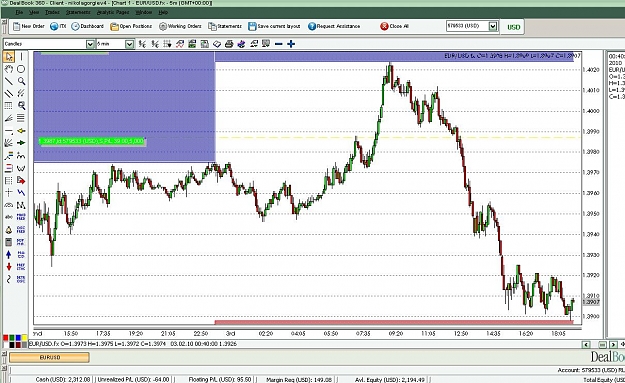
Task: Open the Statements menu
Action: pos(78,12)
